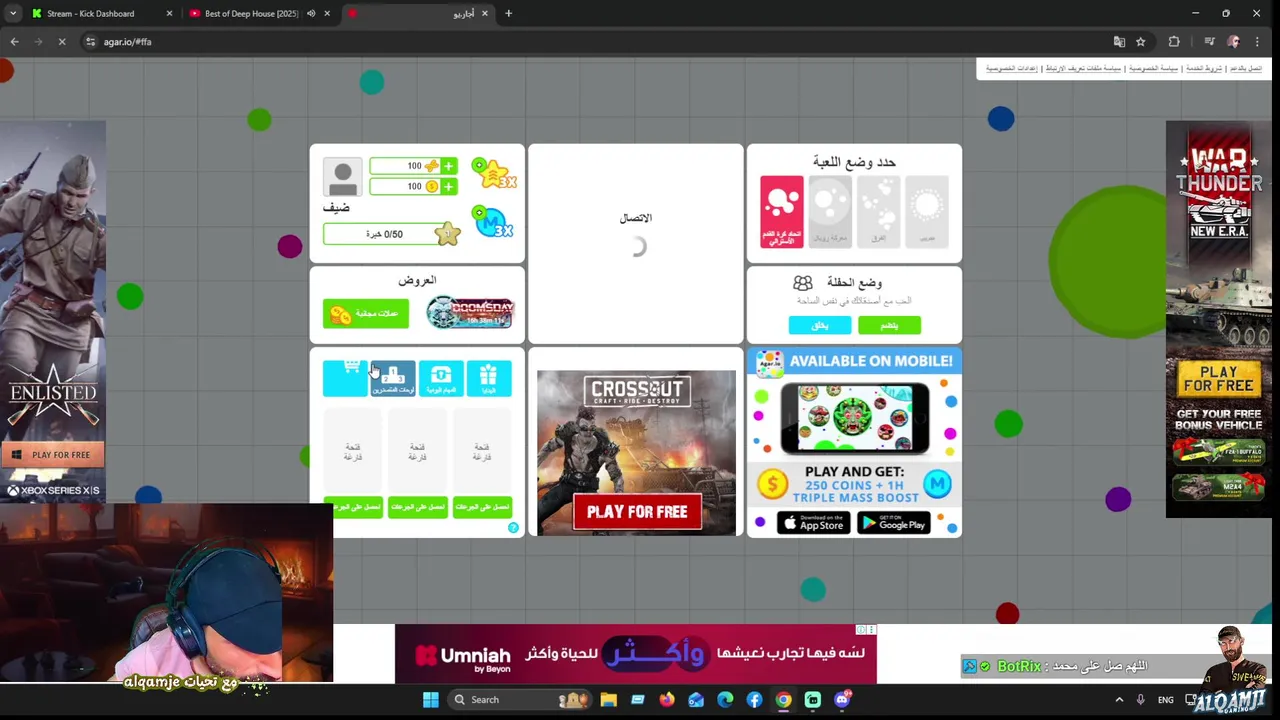Click blue party create button
The image size is (1280, 720).
pos(819,326)
